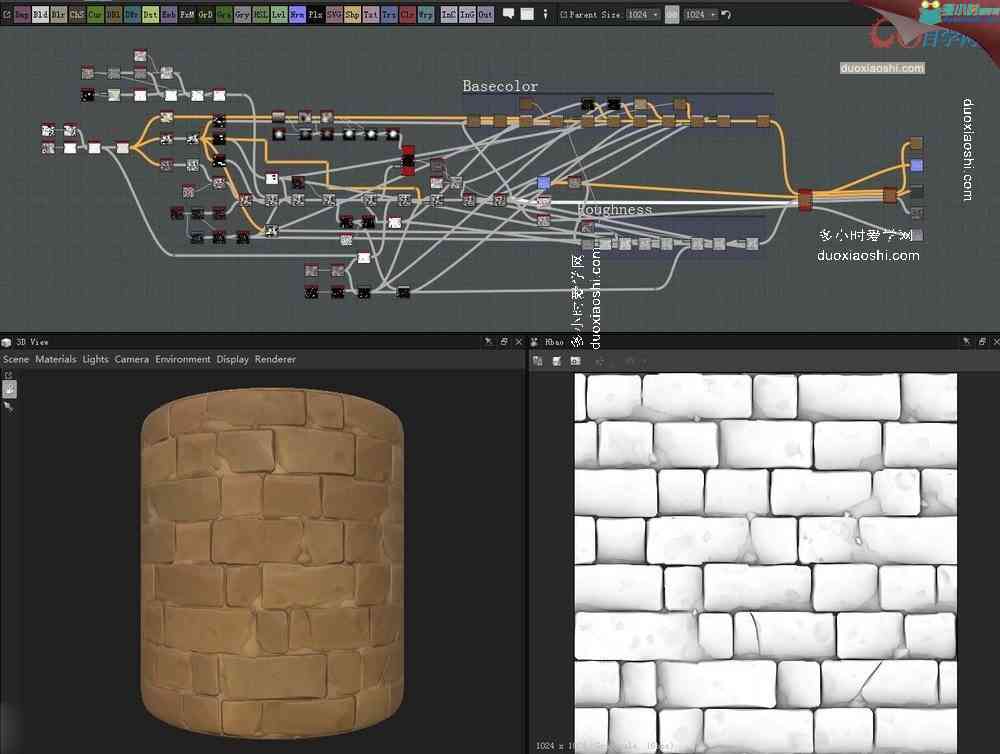Image resolution: width=1000 pixels, height=754 pixels.
Task: Click the first icon in the node toolbar
Action: pyautogui.click(x=7, y=14)
